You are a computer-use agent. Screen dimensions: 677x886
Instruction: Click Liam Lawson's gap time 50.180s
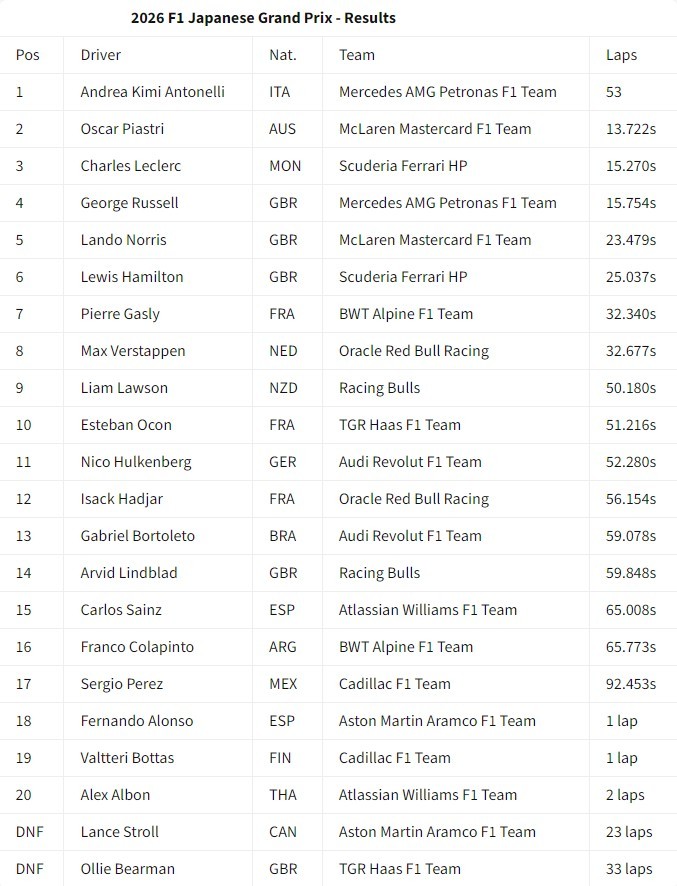[x=631, y=388]
